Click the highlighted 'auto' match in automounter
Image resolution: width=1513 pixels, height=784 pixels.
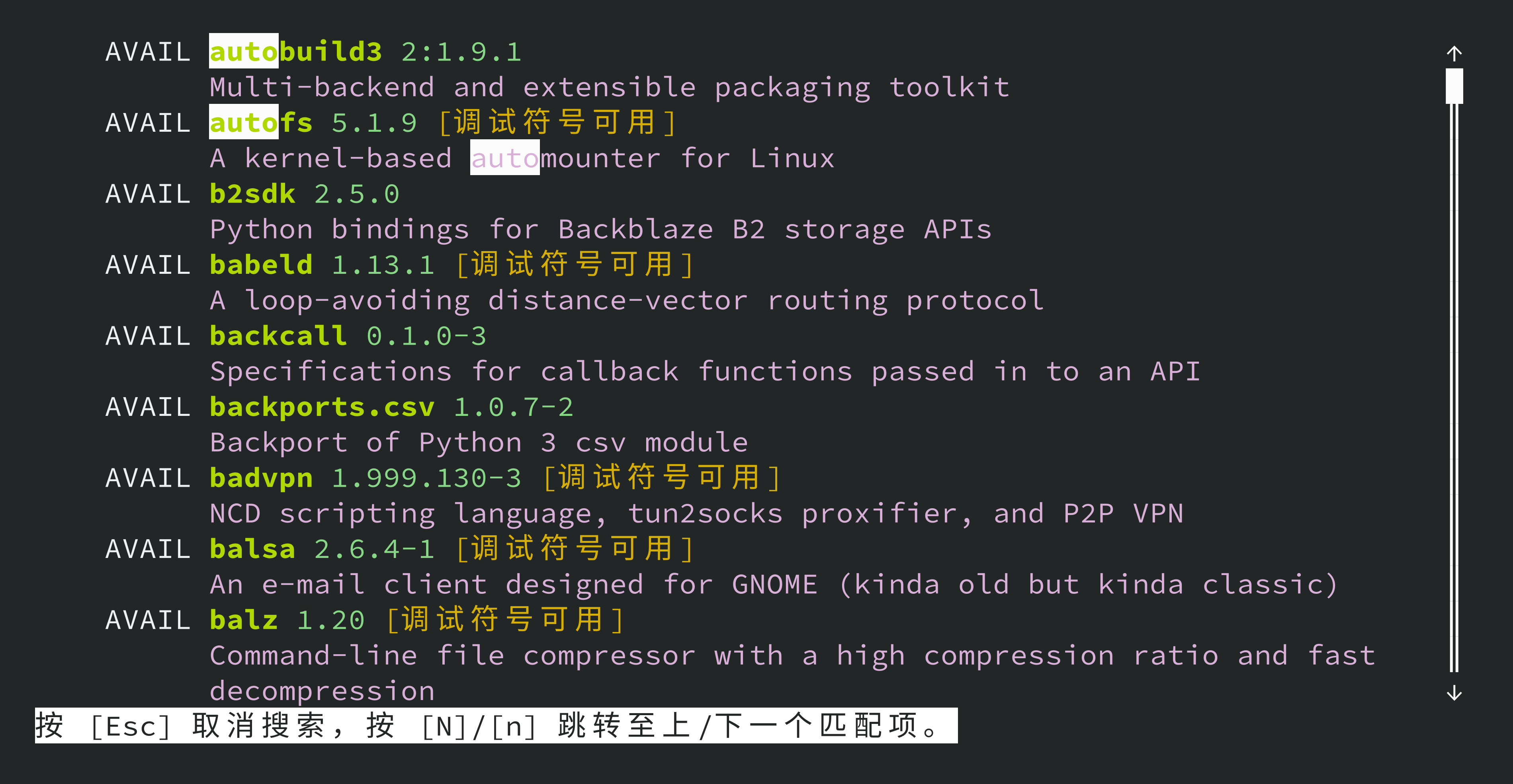tap(504, 158)
